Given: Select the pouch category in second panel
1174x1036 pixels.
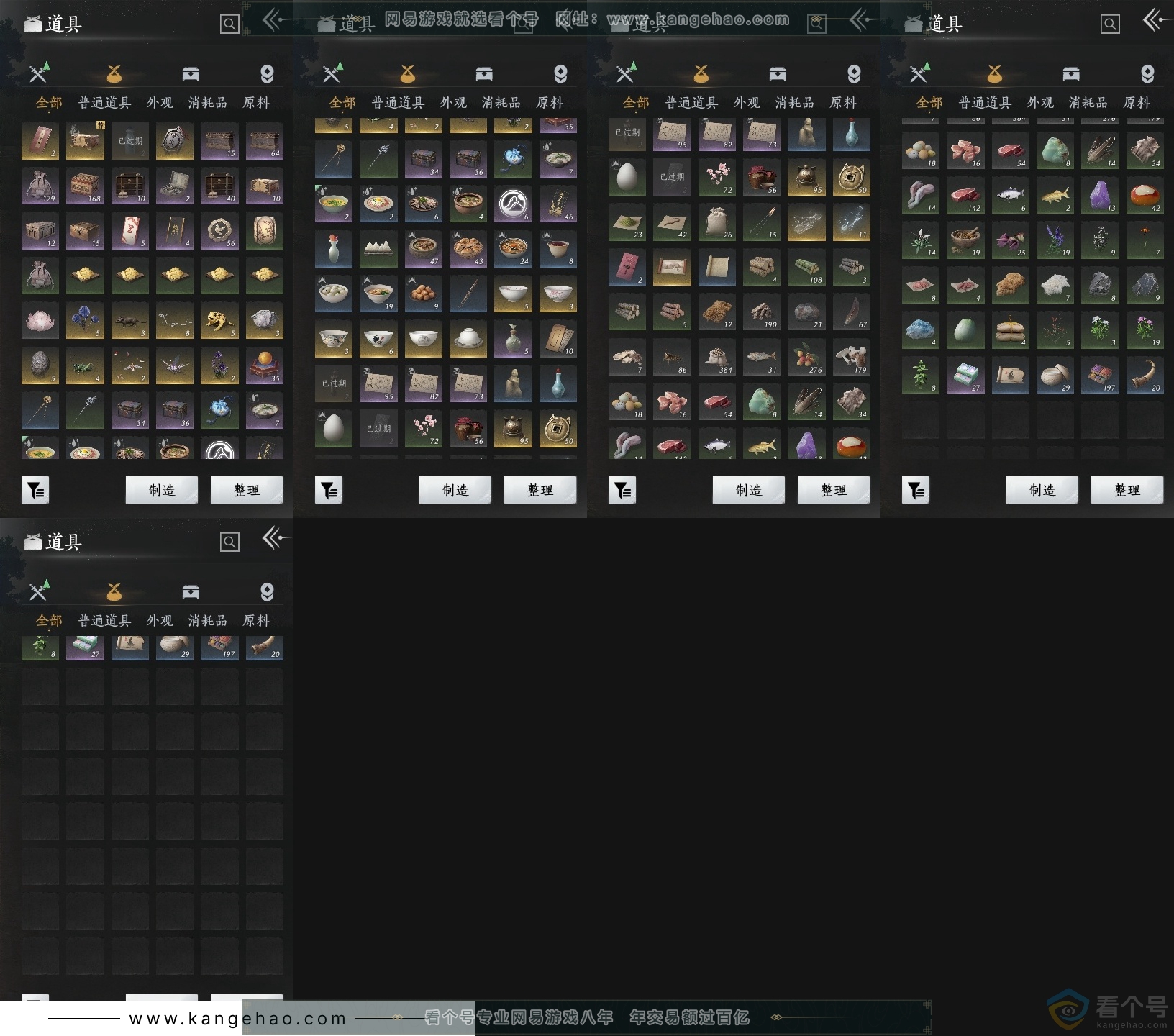Looking at the screenshot, I should pyautogui.click(x=407, y=73).
